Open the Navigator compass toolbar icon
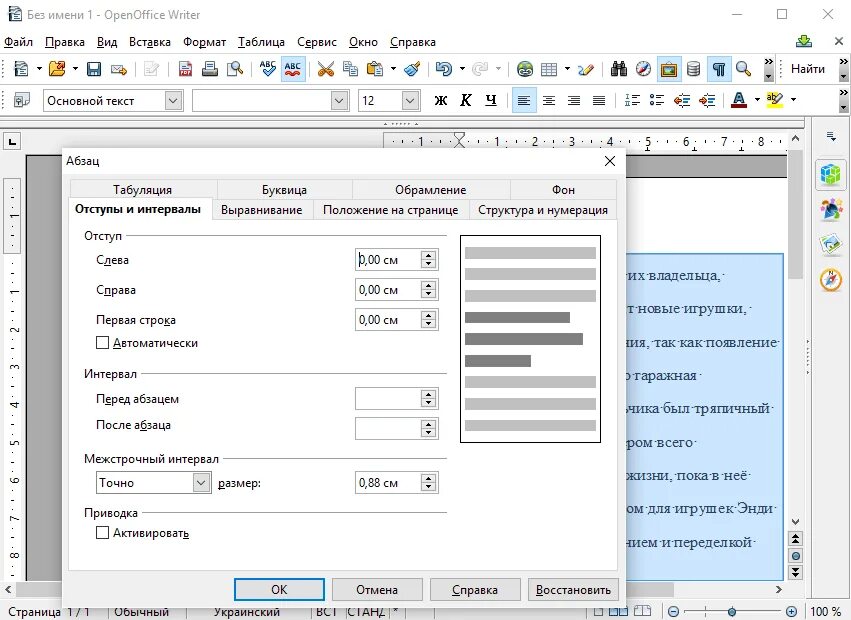 pos(644,69)
